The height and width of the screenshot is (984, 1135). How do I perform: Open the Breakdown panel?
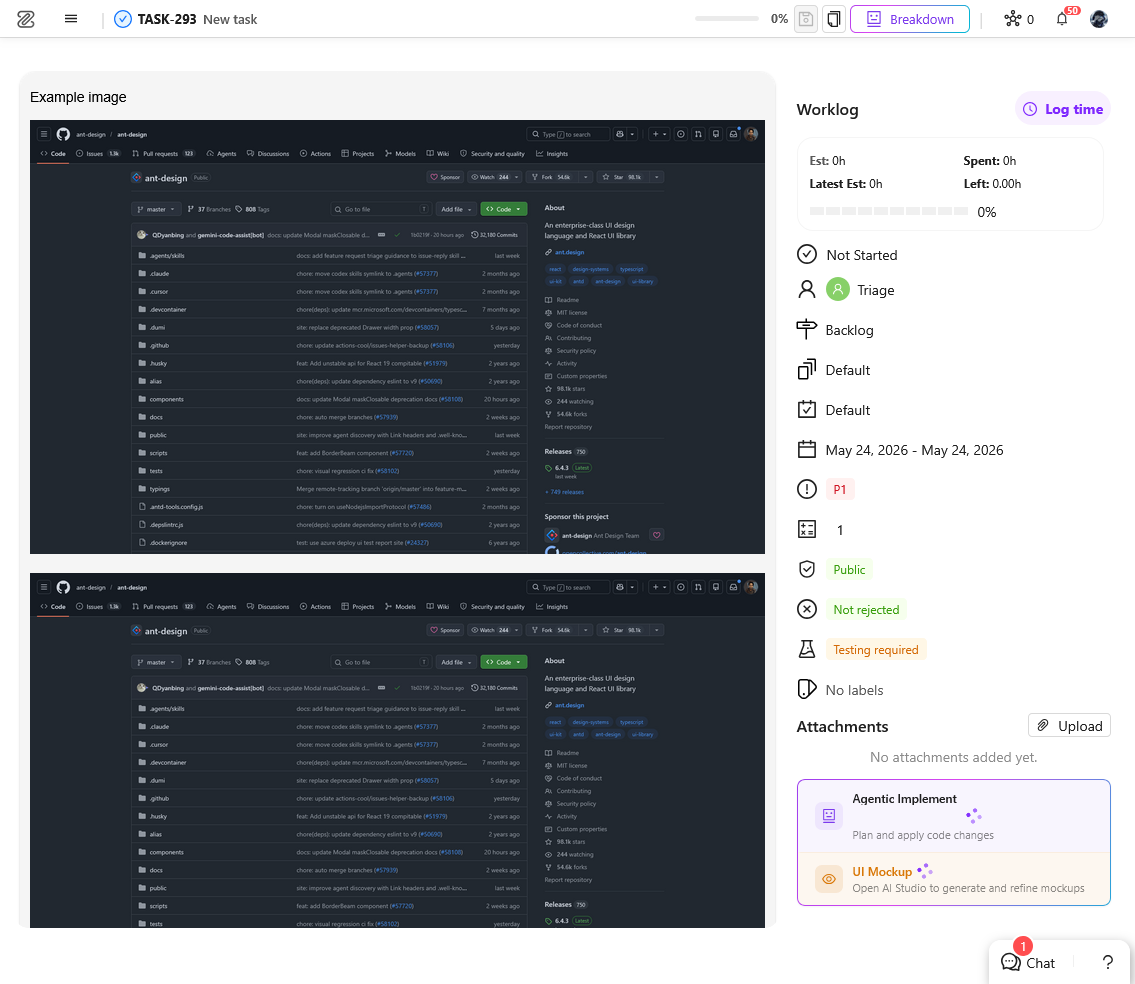click(910, 19)
